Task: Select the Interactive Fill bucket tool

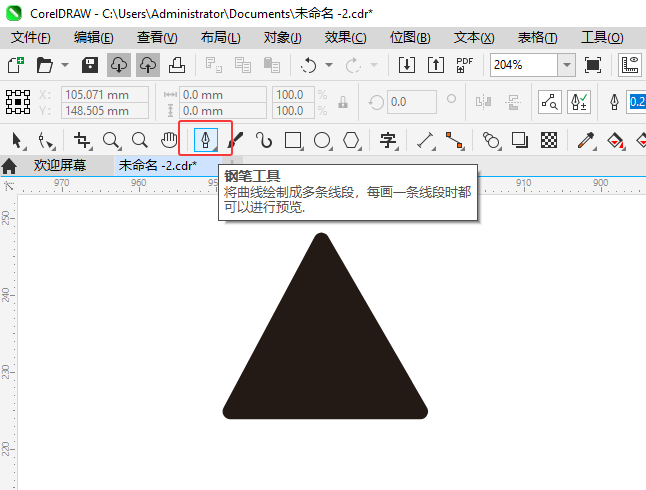Action: tap(615, 141)
